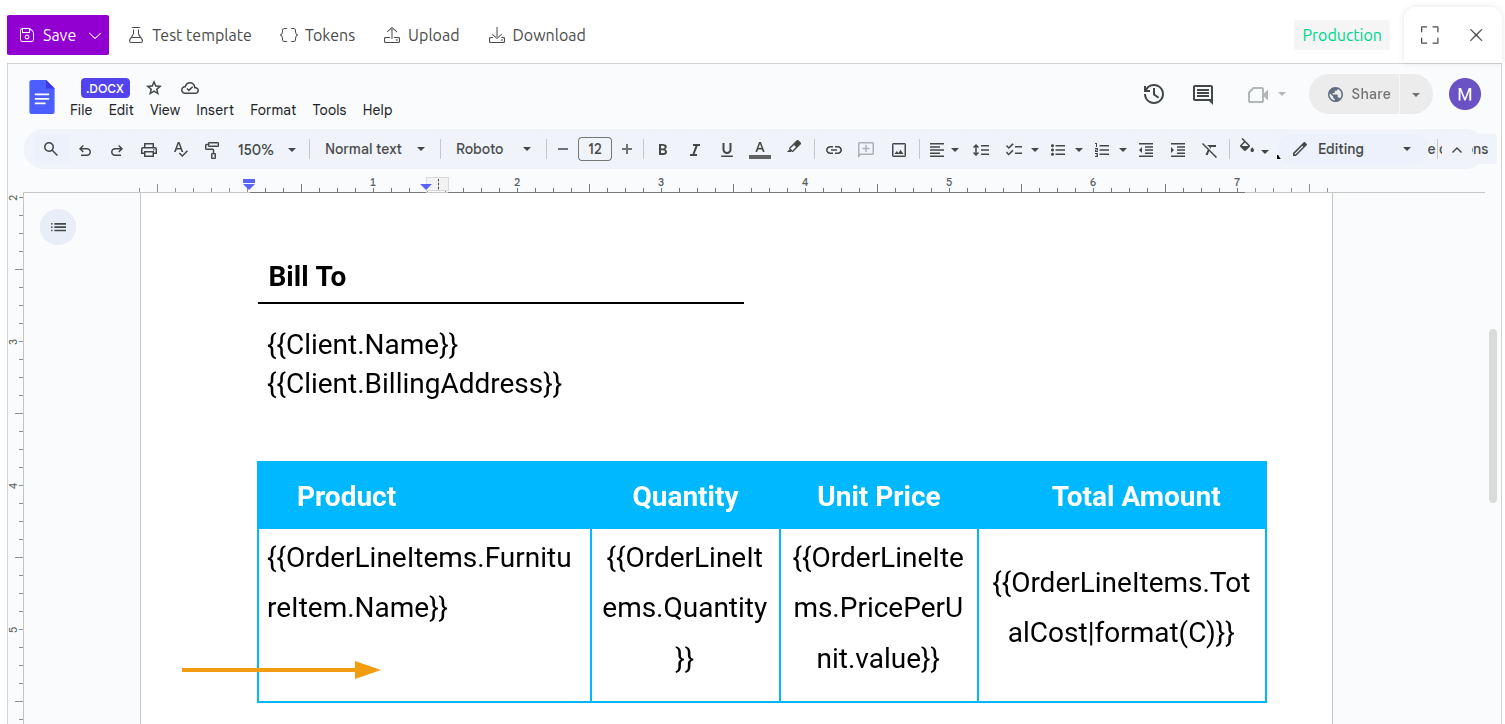Toggle italic formatting
Screen dimensions: 1505x724
click(x=694, y=148)
